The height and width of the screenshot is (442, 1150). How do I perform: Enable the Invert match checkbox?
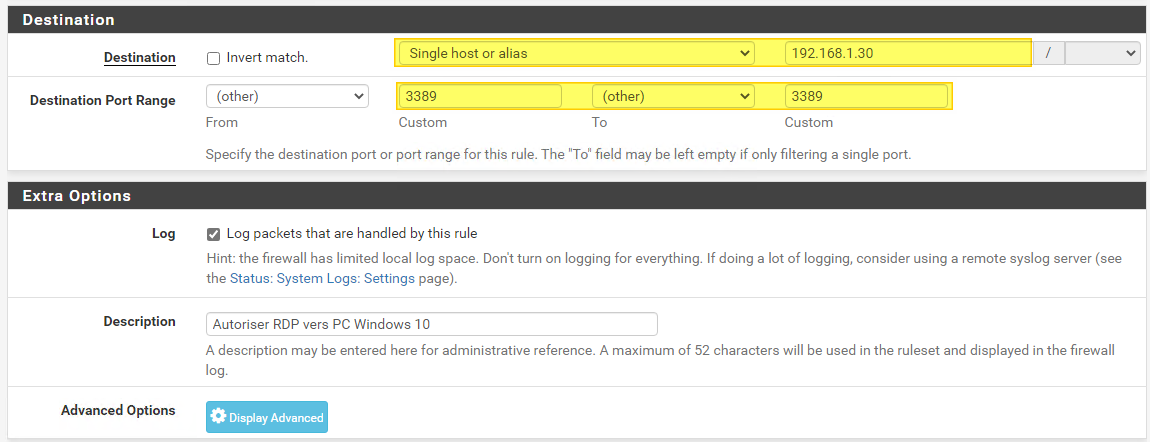(x=213, y=58)
